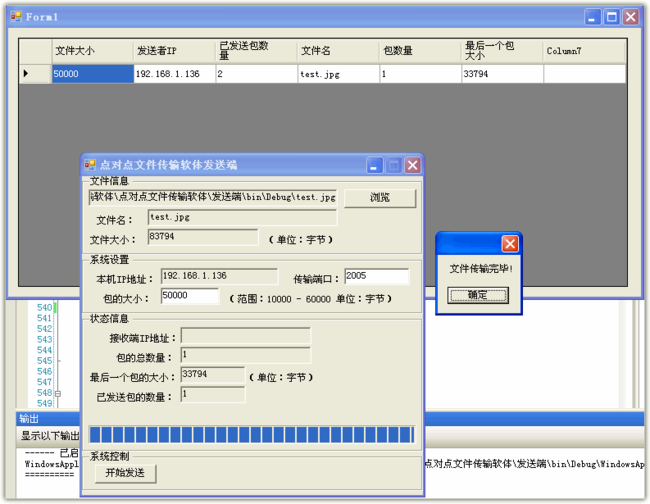
Task: Select the 包数量 cell showing 1
Action: click(420, 74)
